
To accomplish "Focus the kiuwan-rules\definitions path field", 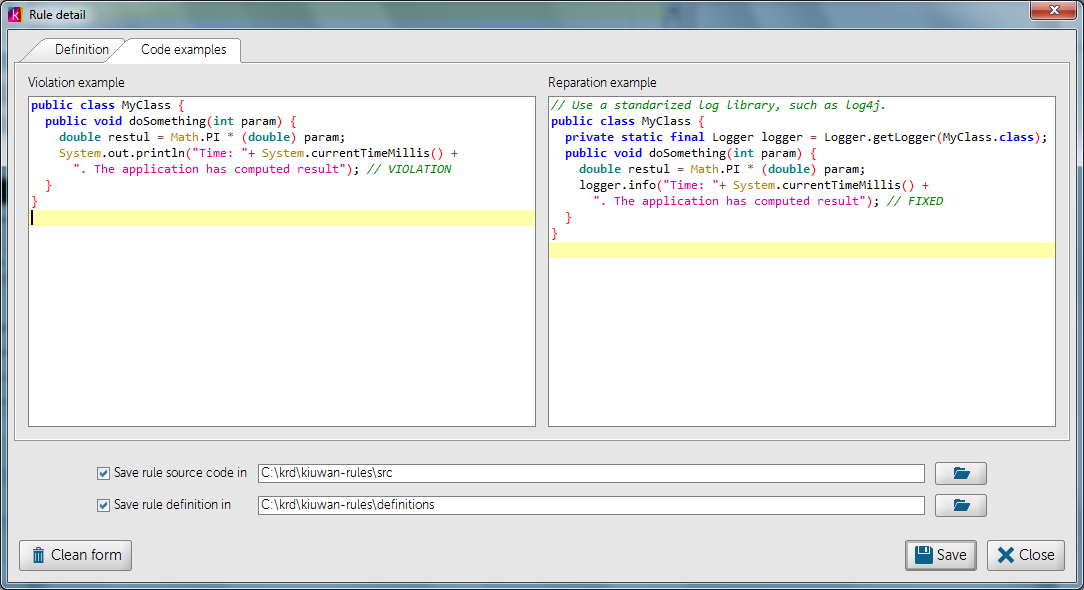I will point(590,505).
